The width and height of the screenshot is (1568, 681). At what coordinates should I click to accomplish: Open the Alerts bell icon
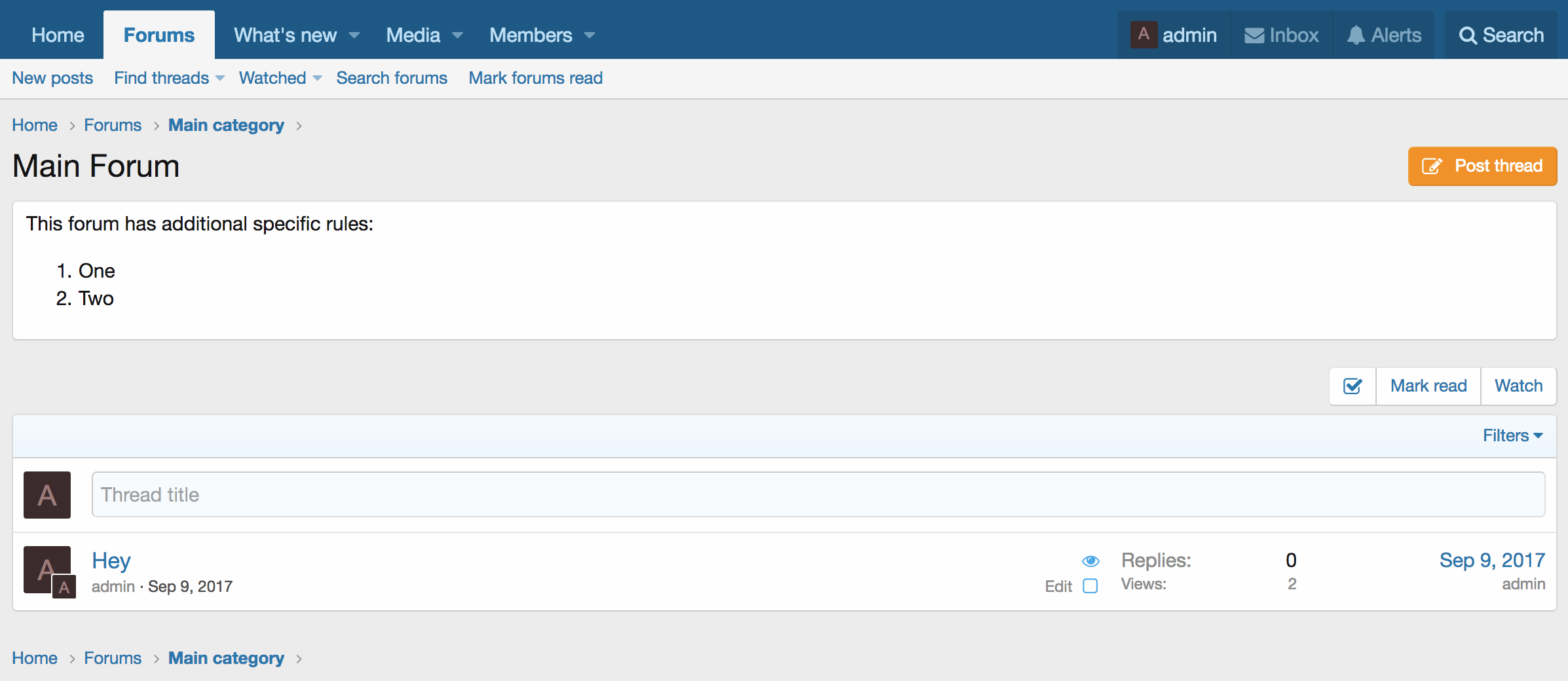point(1356,35)
